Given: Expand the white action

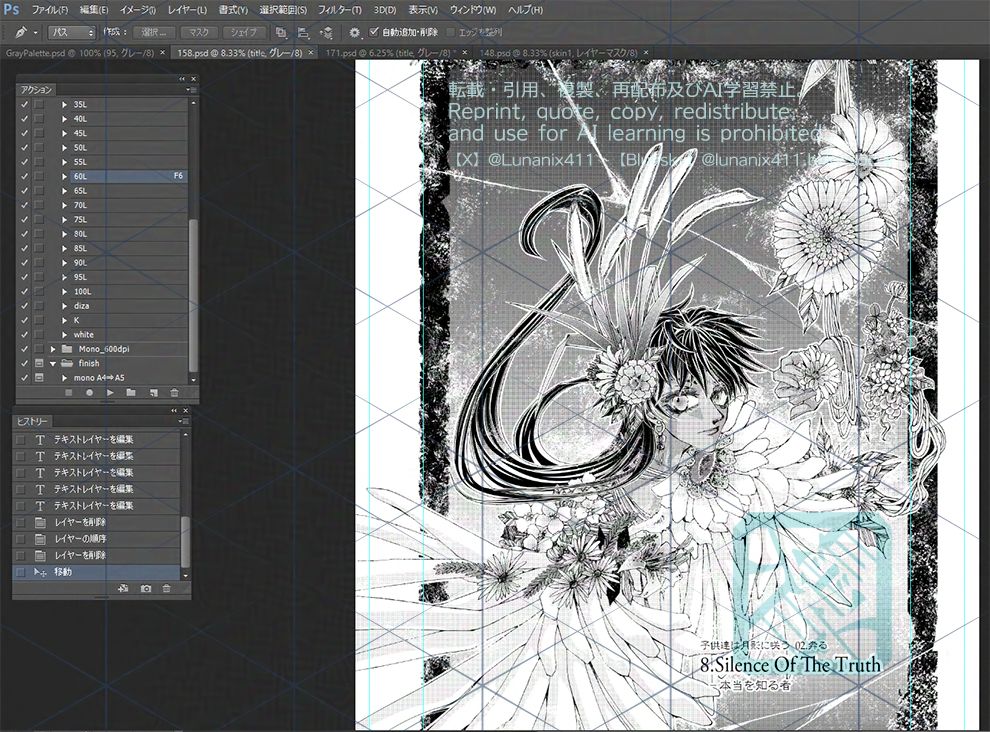Looking at the screenshot, I should (64, 335).
